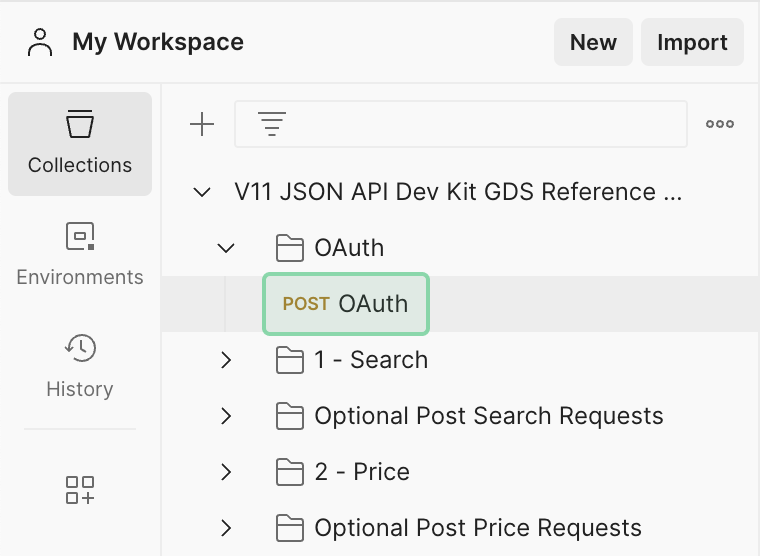Screen dimensions: 760x556
Task: Click the 2 - Price folder icon
Action: [x=290, y=472]
